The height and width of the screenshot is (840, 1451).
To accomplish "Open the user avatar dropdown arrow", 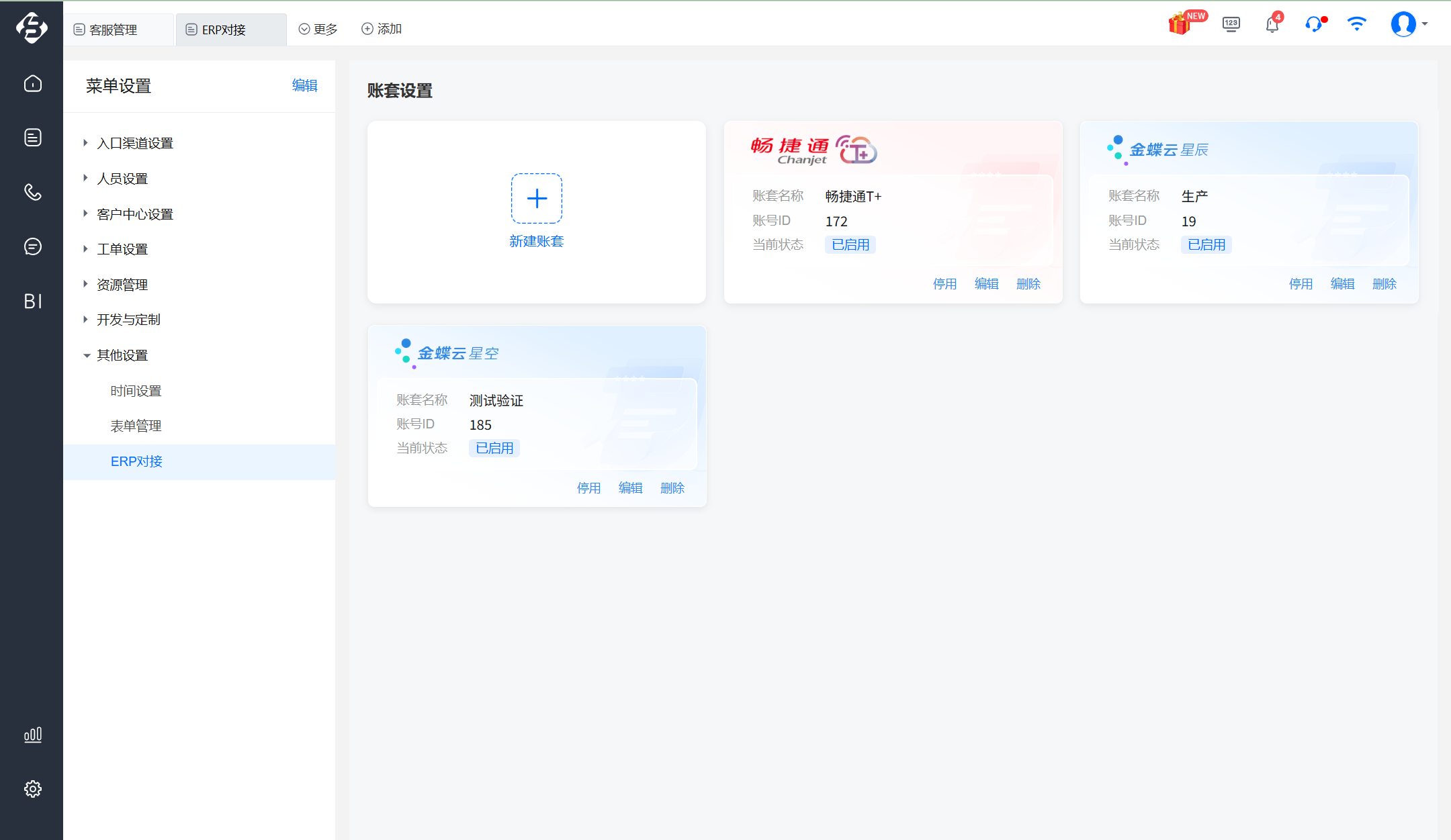I will (1425, 24).
